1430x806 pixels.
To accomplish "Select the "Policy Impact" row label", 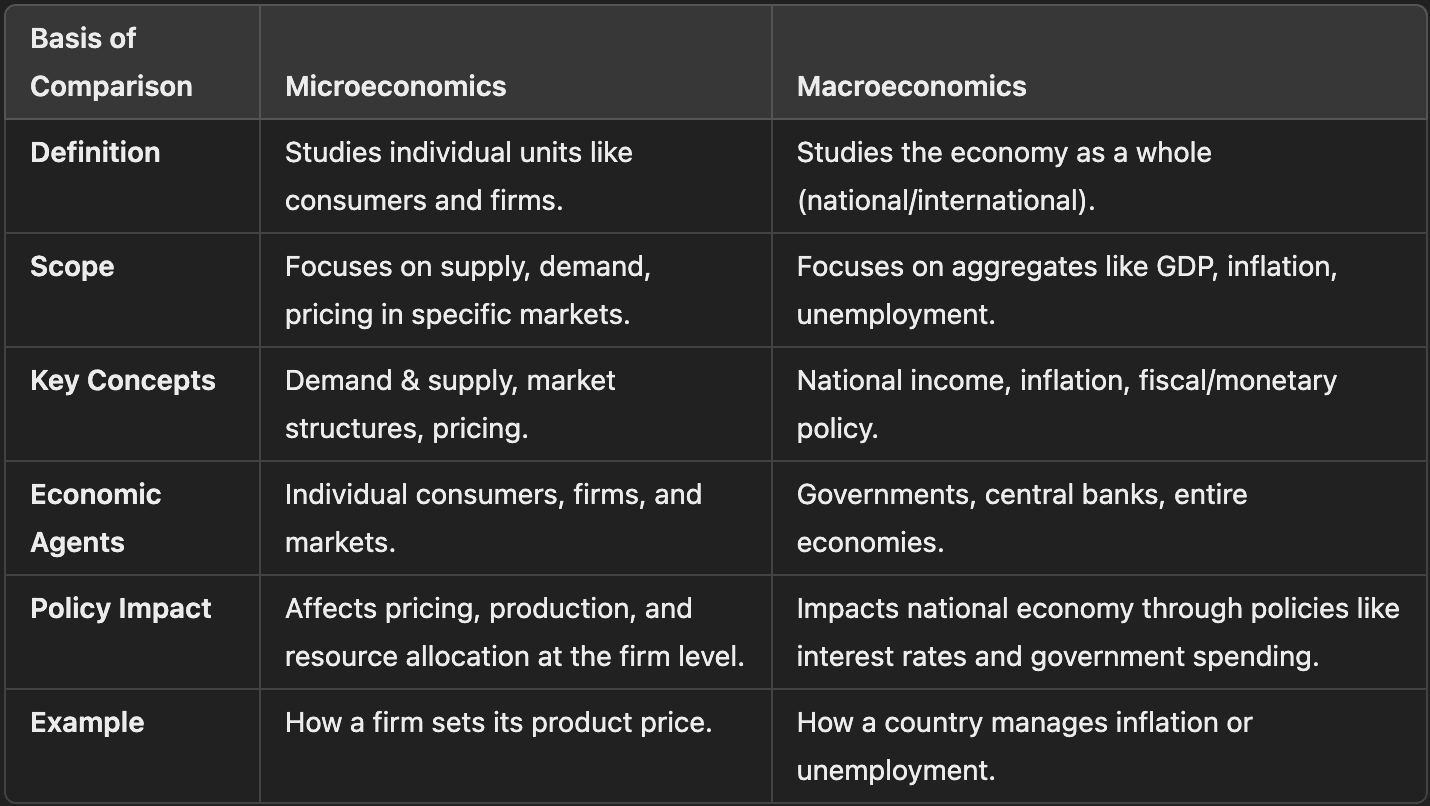I will pyautogui.click(x=121, y=608).
